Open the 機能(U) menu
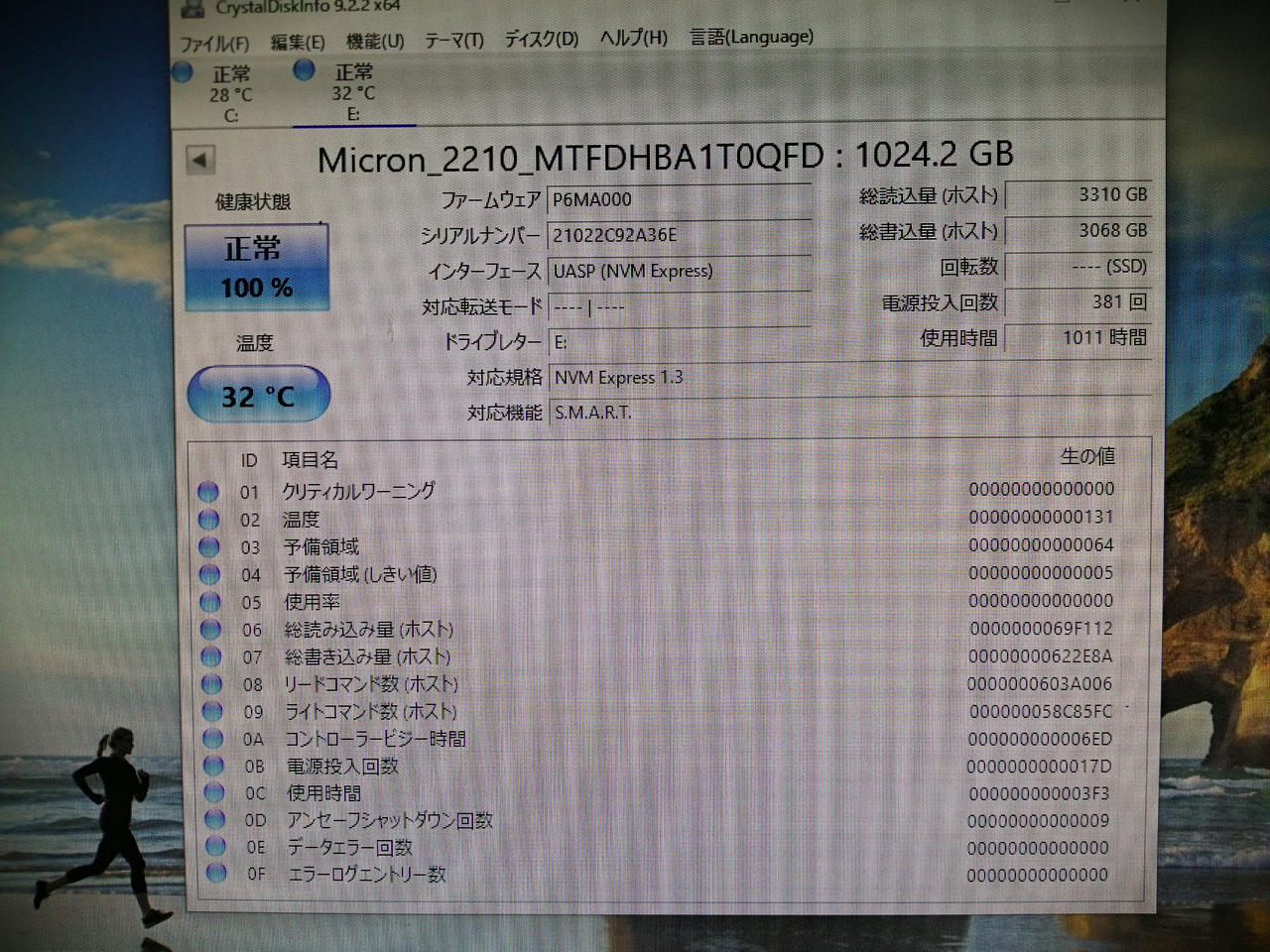Screen dimensions: 1270x952 375,42
